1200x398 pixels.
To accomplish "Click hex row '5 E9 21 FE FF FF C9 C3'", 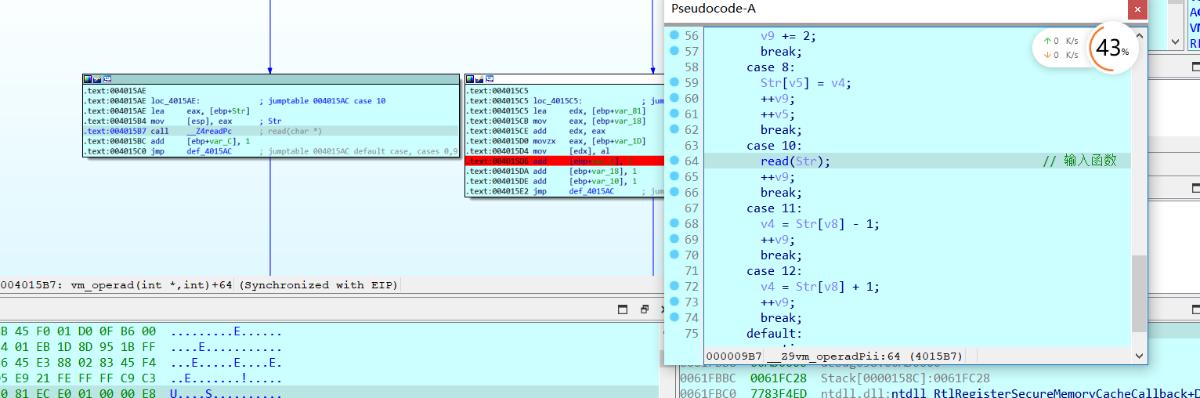I will [78, 379].
